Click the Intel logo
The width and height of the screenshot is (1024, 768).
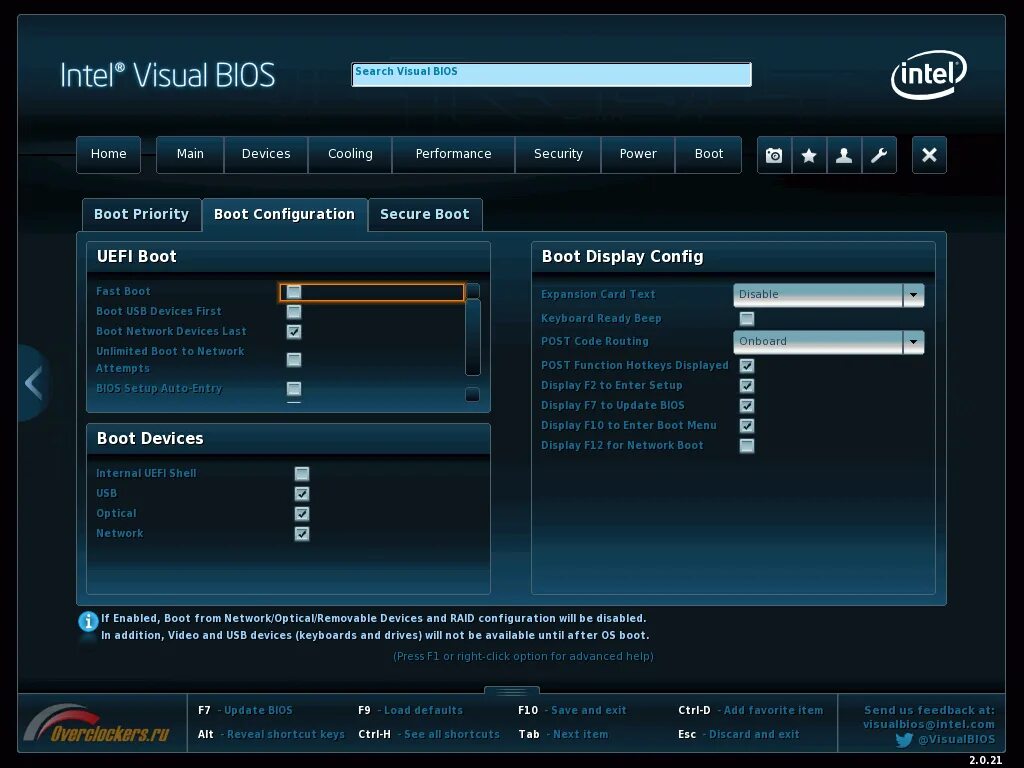coord(929,74)
